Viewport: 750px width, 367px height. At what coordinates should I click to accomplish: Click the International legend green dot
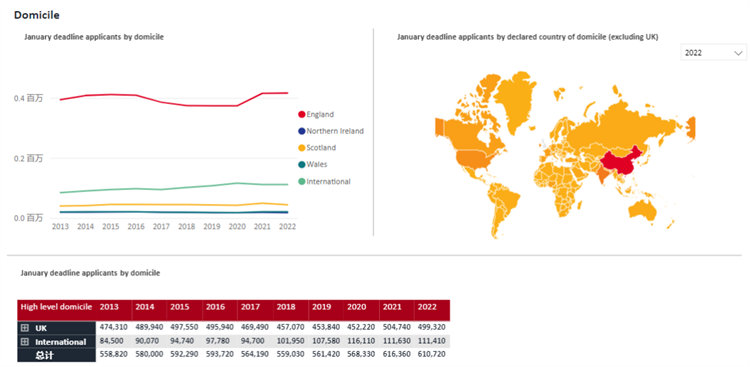tap(302, 181)
